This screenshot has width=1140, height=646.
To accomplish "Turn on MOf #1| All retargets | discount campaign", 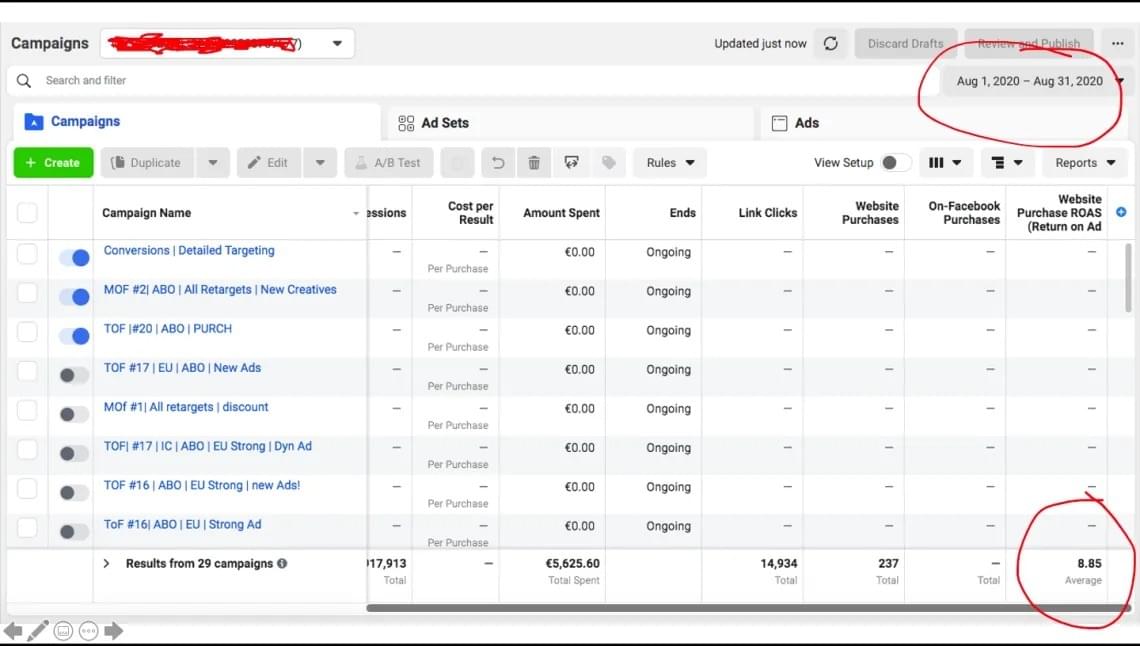I will click(74, 414).
